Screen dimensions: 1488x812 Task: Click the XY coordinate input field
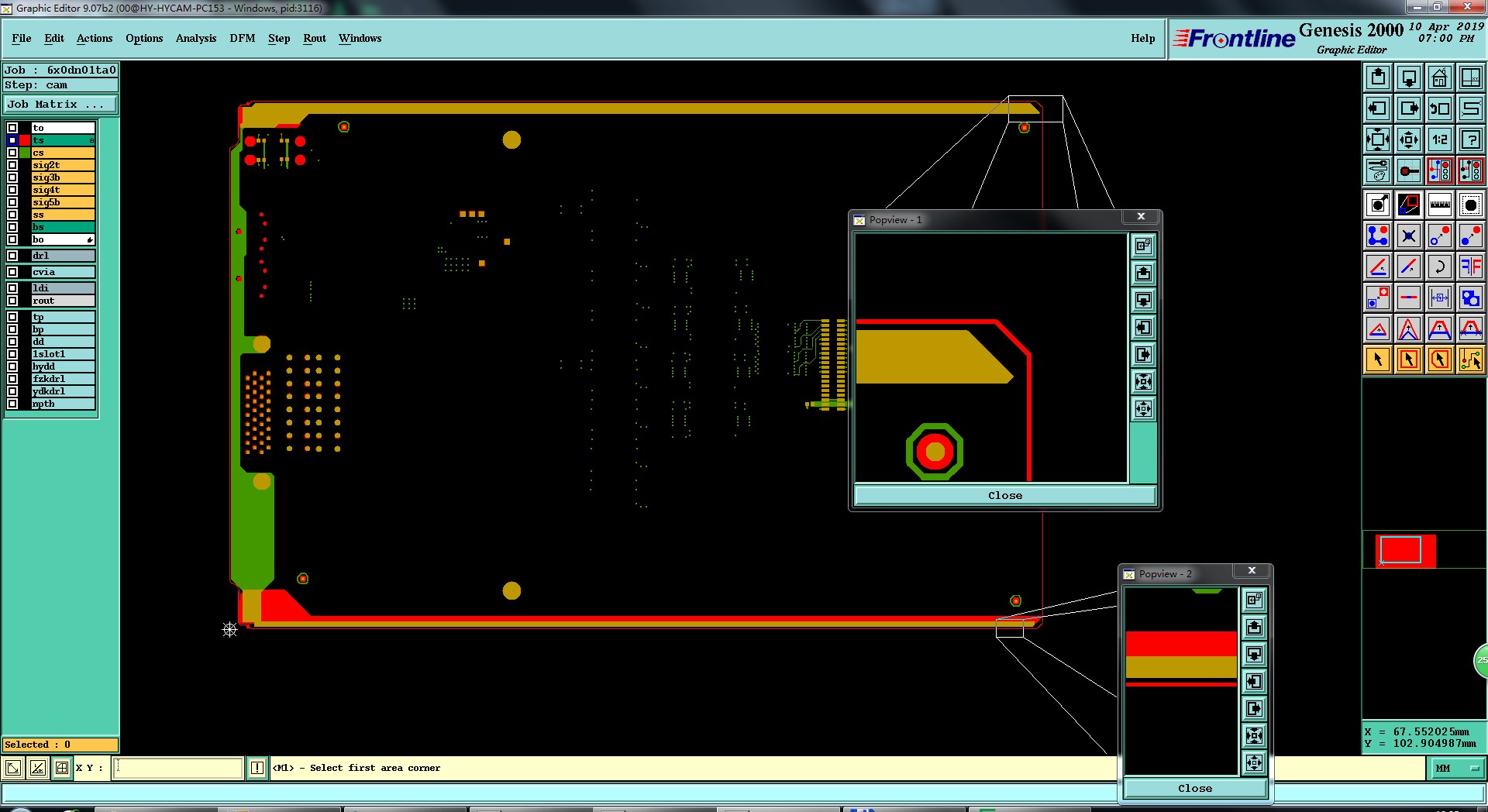pos(178,768)
